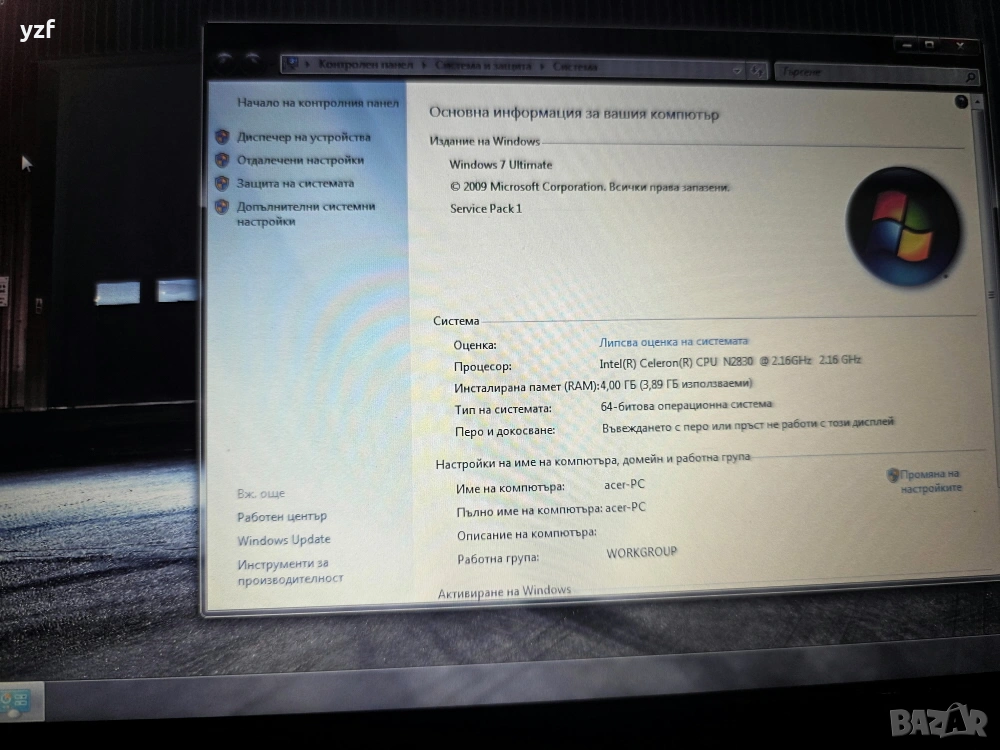Click shield icon beside Промяна на настройките
Image resolution: width=1000 pixels, height=750 pixels.
(893, 475)
